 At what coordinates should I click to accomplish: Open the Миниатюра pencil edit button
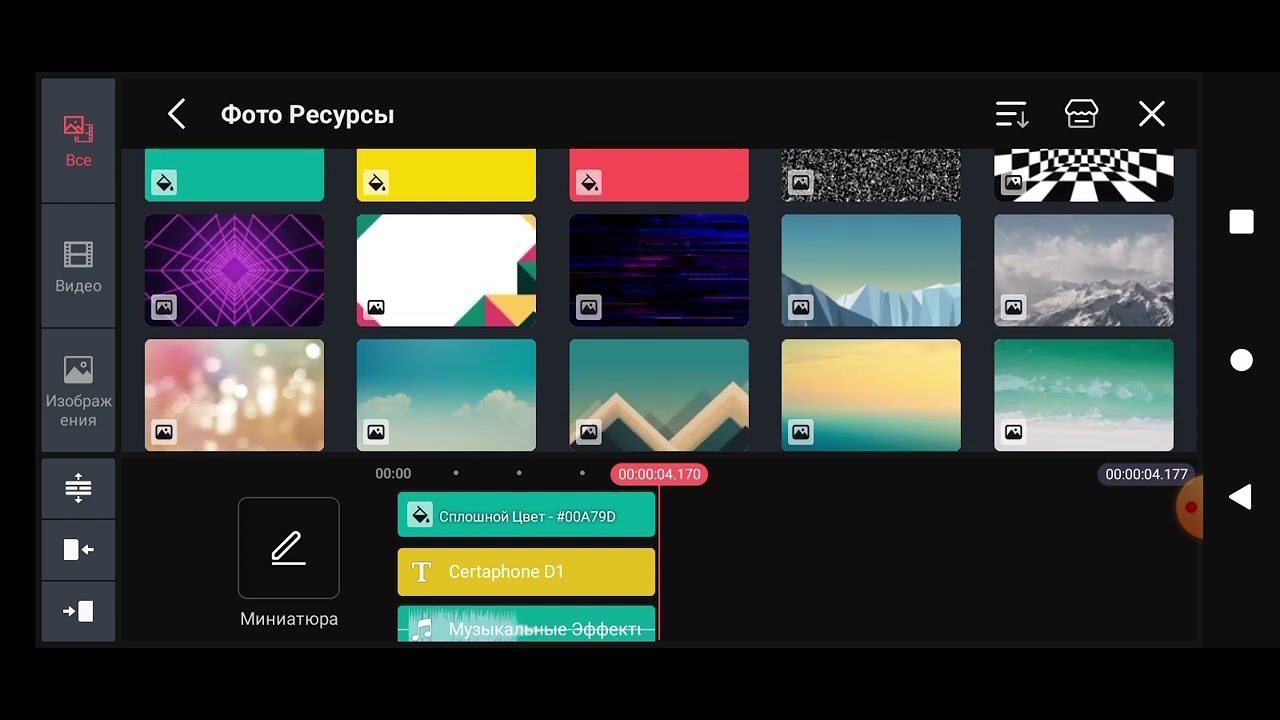point(288,548)
